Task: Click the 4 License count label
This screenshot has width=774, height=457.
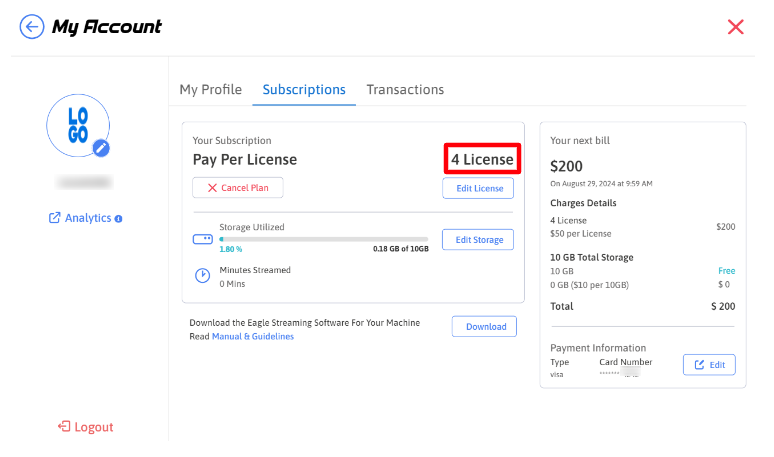Action: (x=482, y=159)
